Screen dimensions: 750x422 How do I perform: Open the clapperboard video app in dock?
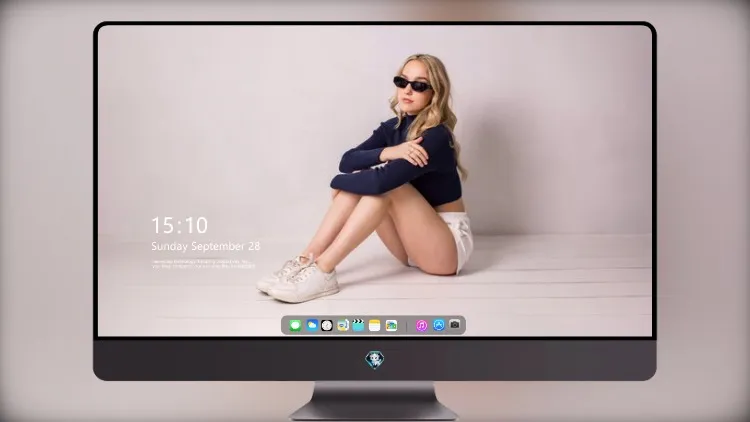point(358,325)
